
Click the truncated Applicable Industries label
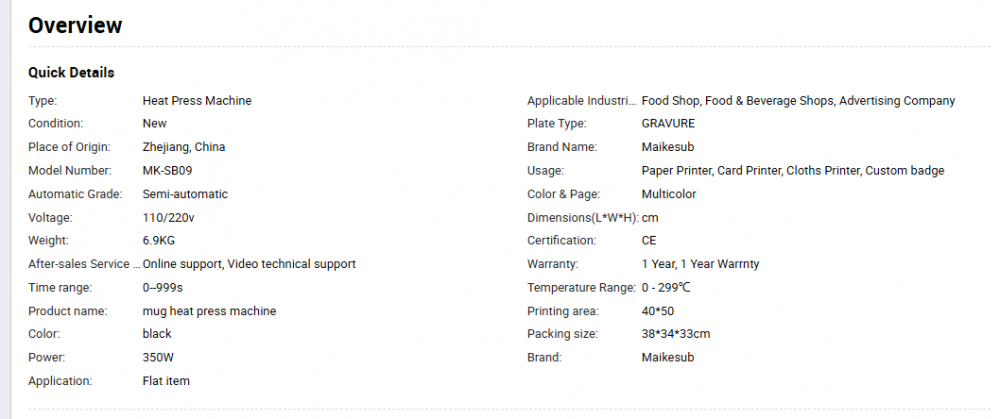[x=581, y=101]
